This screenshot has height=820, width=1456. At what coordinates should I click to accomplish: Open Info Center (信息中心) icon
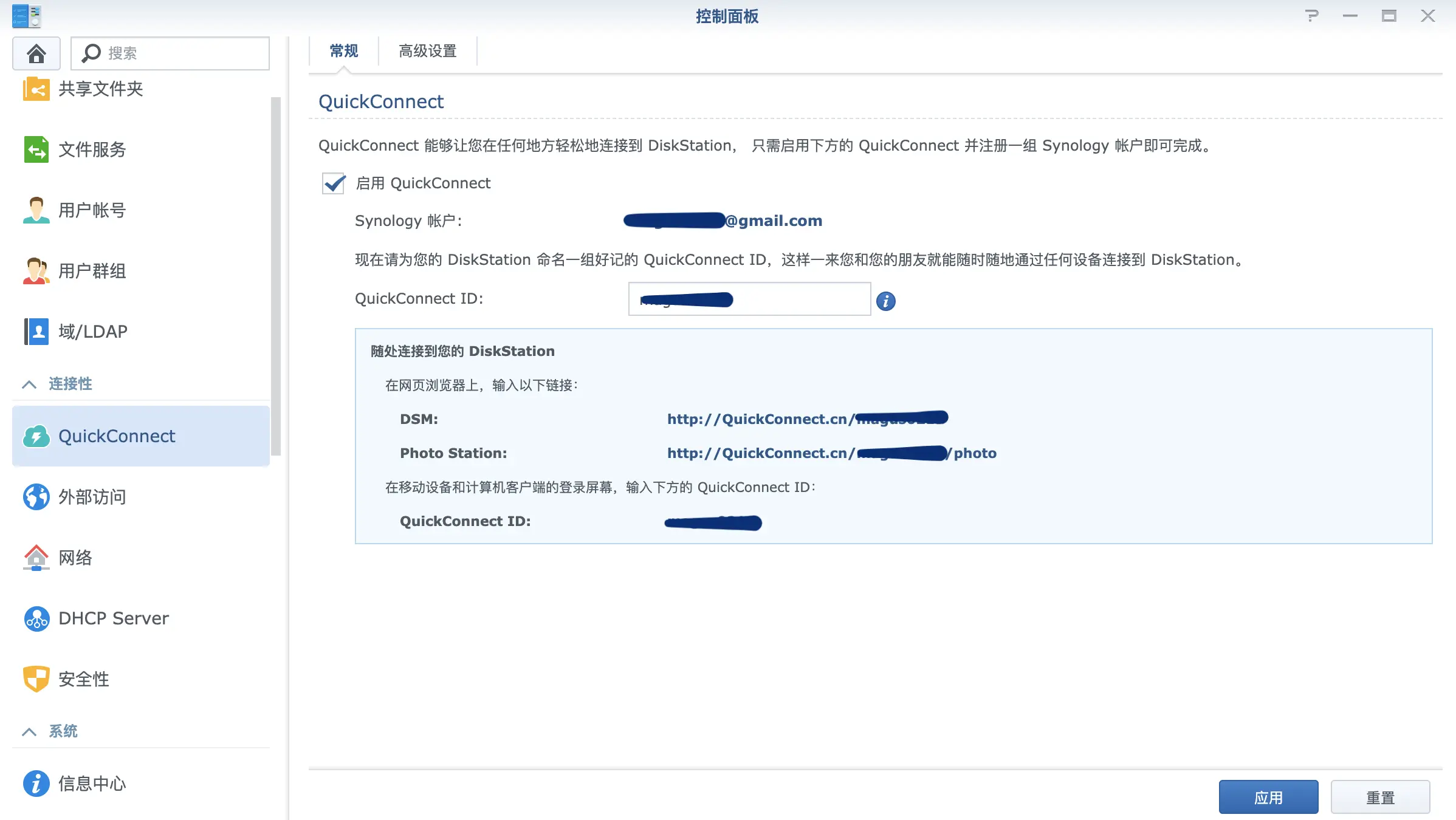click(36, 784)
